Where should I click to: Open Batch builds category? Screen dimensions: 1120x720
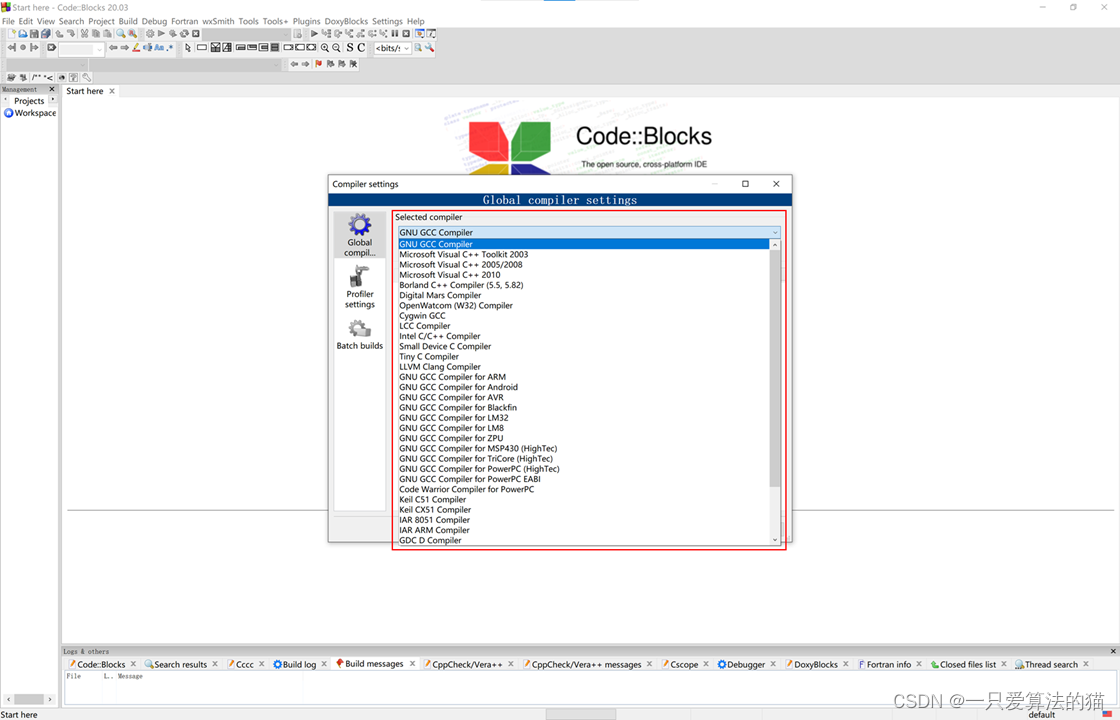click(360, 334)
